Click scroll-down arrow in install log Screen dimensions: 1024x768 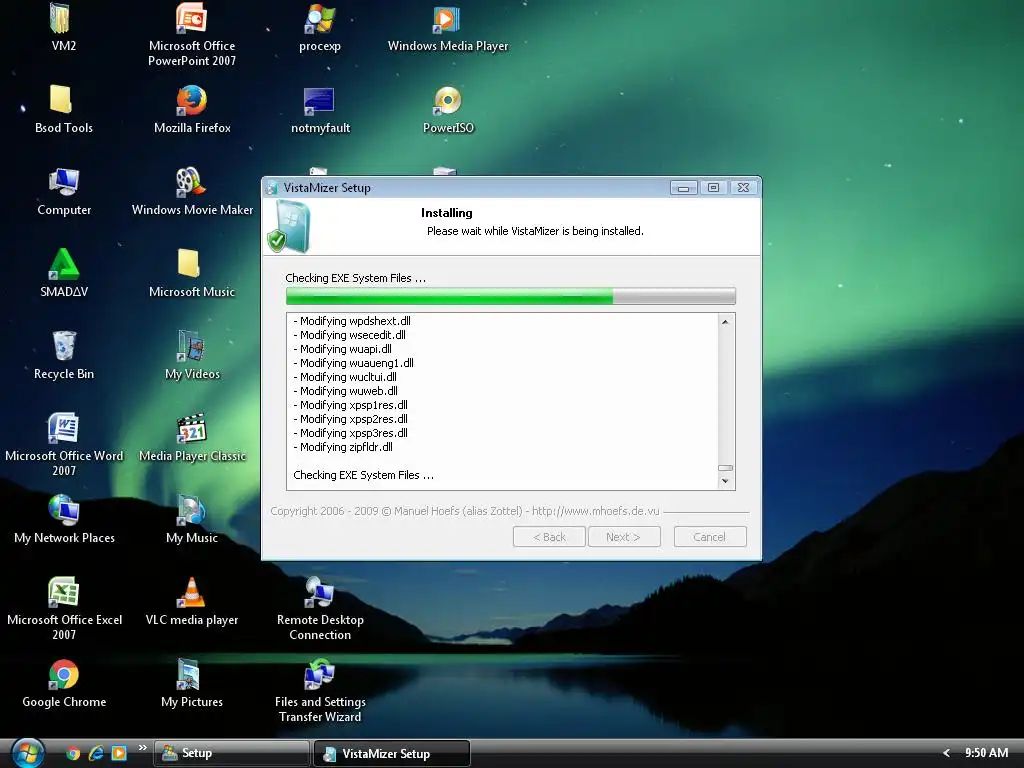725,481
